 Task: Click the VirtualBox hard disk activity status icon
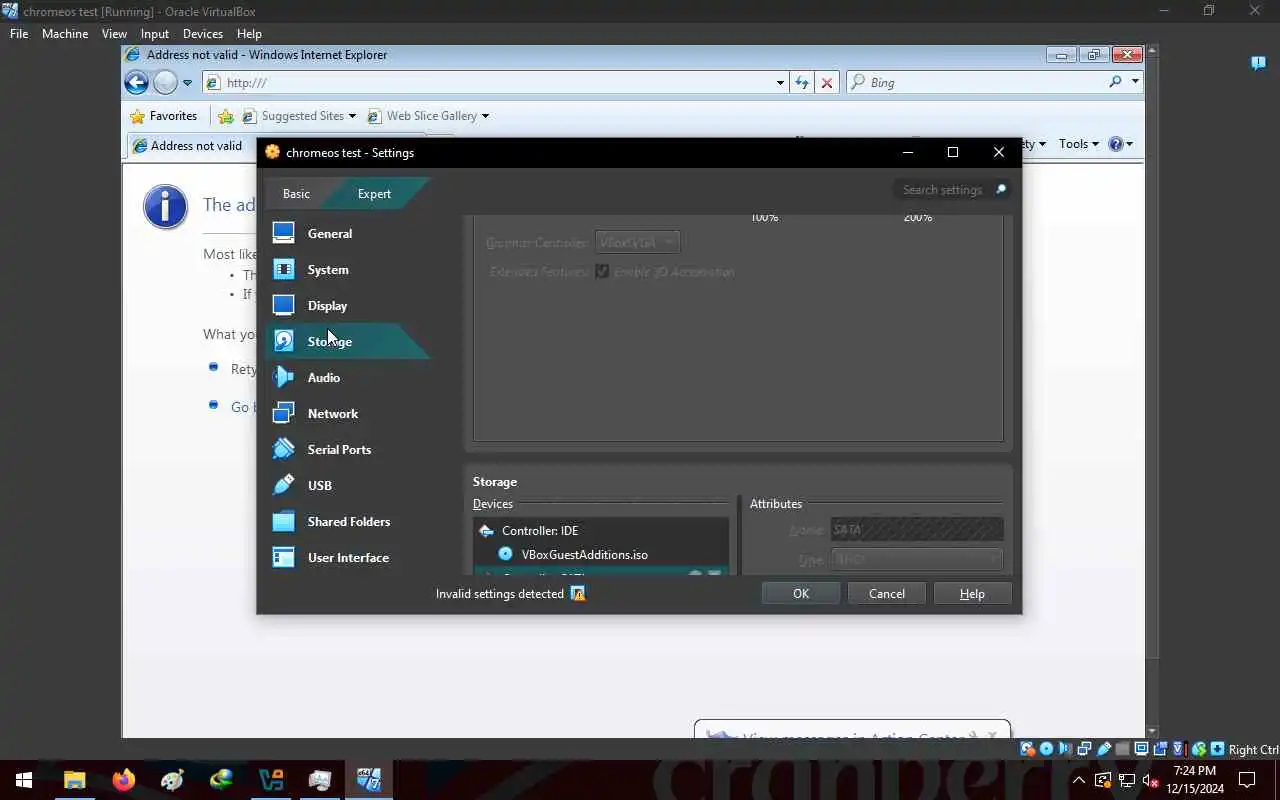coord(1028,749)
